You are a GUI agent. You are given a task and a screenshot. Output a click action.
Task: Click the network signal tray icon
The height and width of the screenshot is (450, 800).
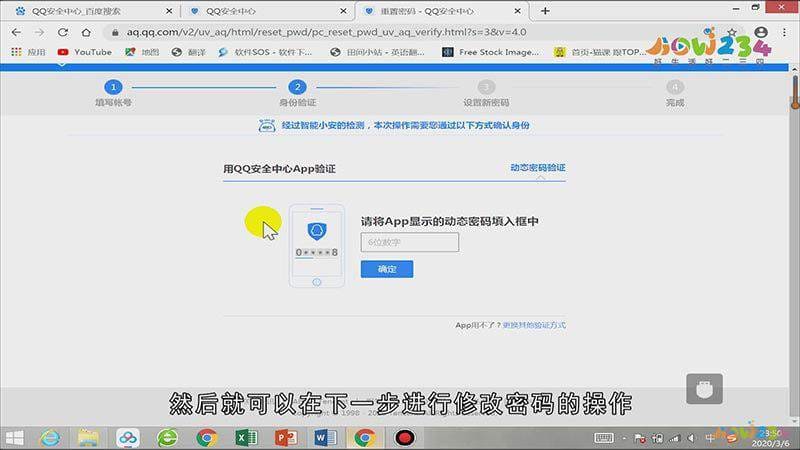[x=674, y=438]
